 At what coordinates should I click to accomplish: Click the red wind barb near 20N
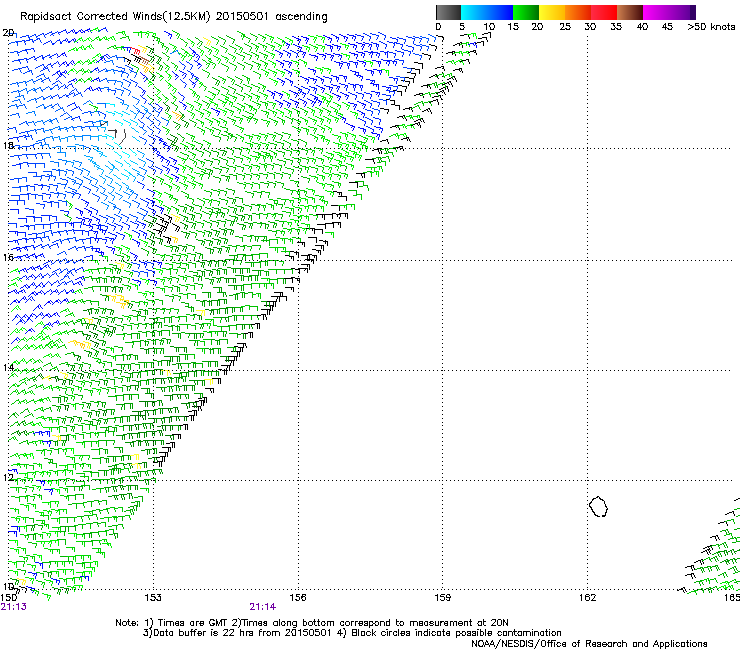(x=135, y=51)
